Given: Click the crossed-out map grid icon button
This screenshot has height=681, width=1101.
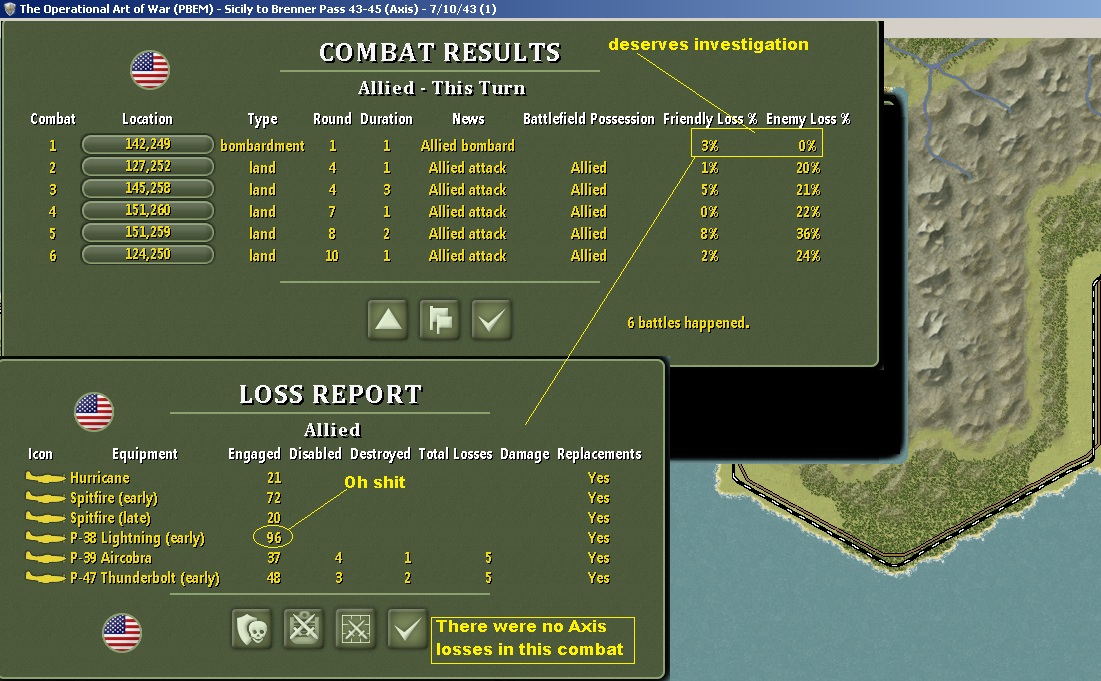Looking at the screenshot, I should click(x=356, y=628).
